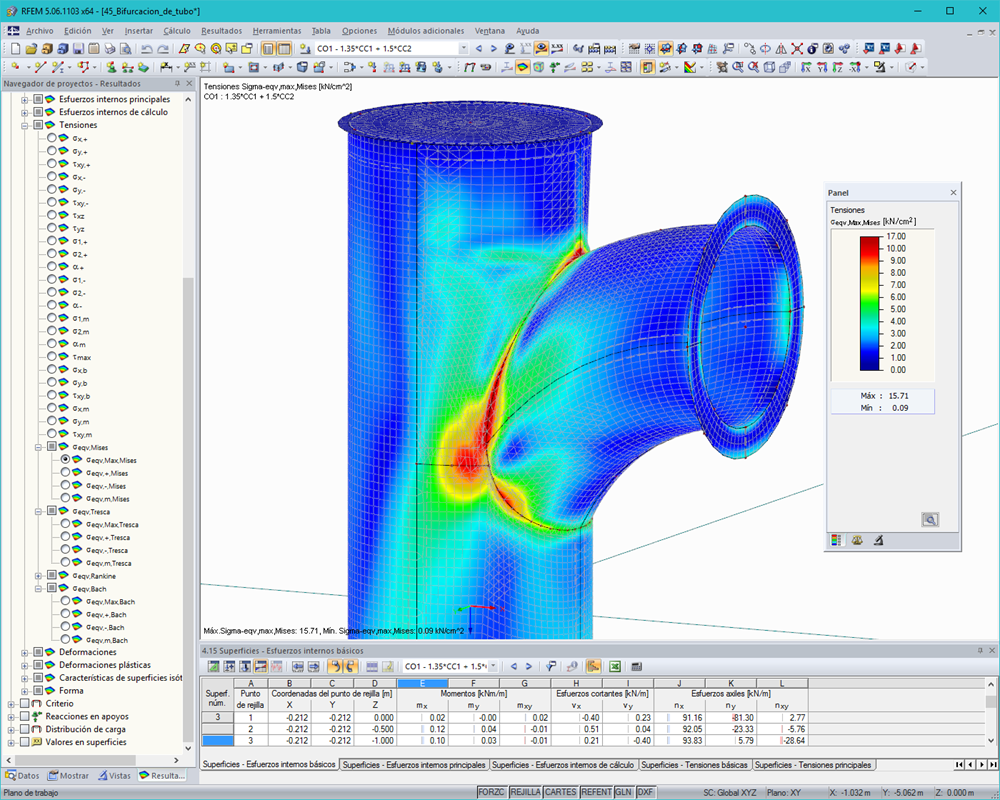Open the balance factors tab icon in Panel
This screenshot has width=1000, height=800.
pos(857,540)
